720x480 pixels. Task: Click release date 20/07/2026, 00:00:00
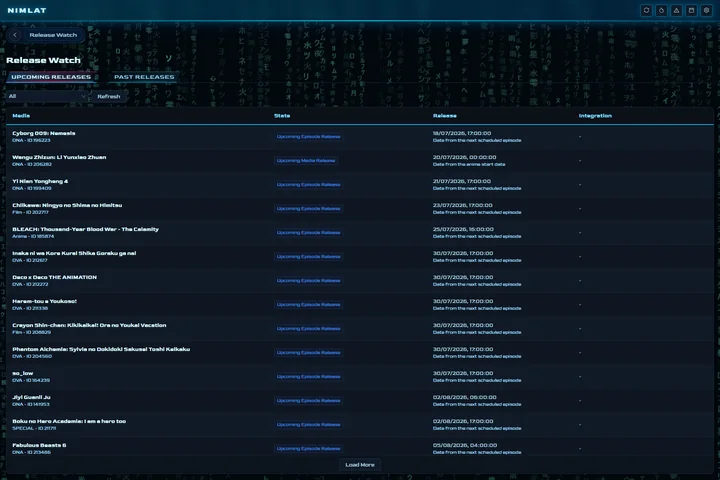[464, 157]
